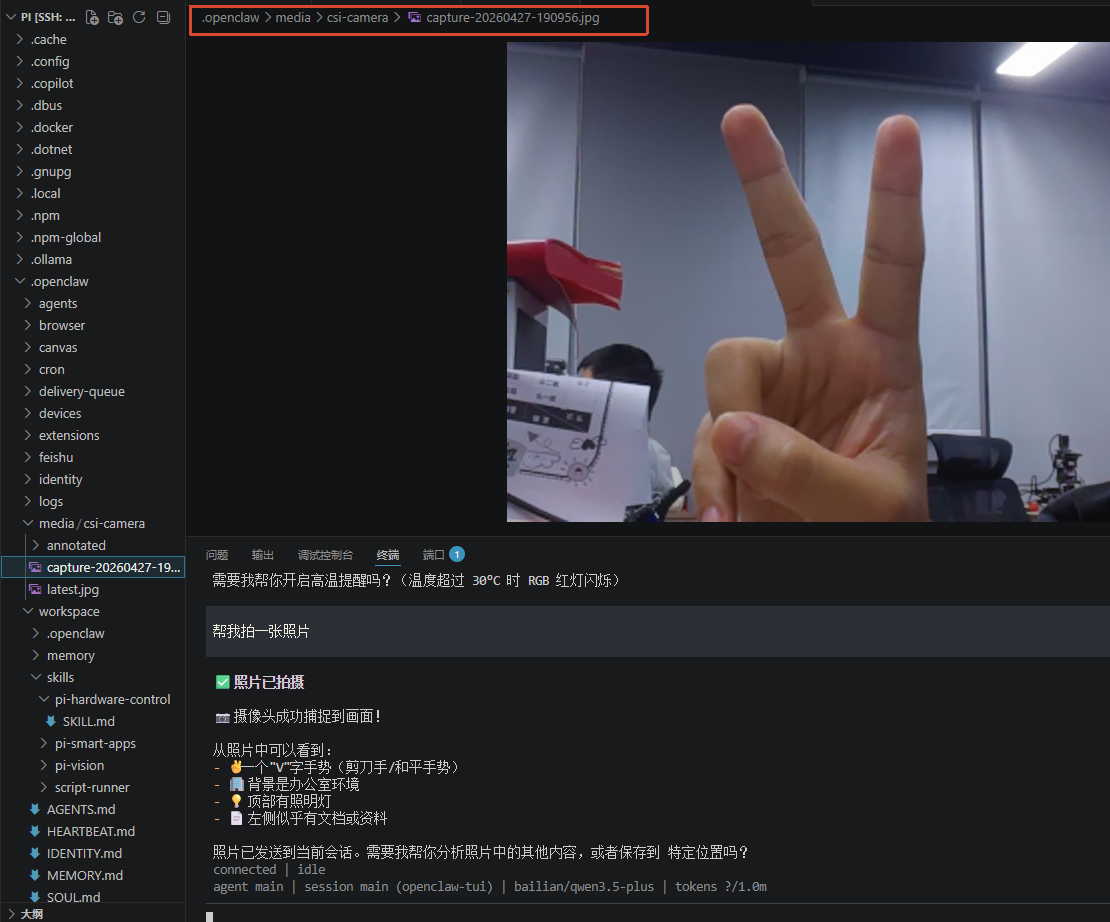Click csi-camera in the breadcrumb path
Image resolution: width=1110 pixels, height=922 pixels.
[x=357, y=18]
